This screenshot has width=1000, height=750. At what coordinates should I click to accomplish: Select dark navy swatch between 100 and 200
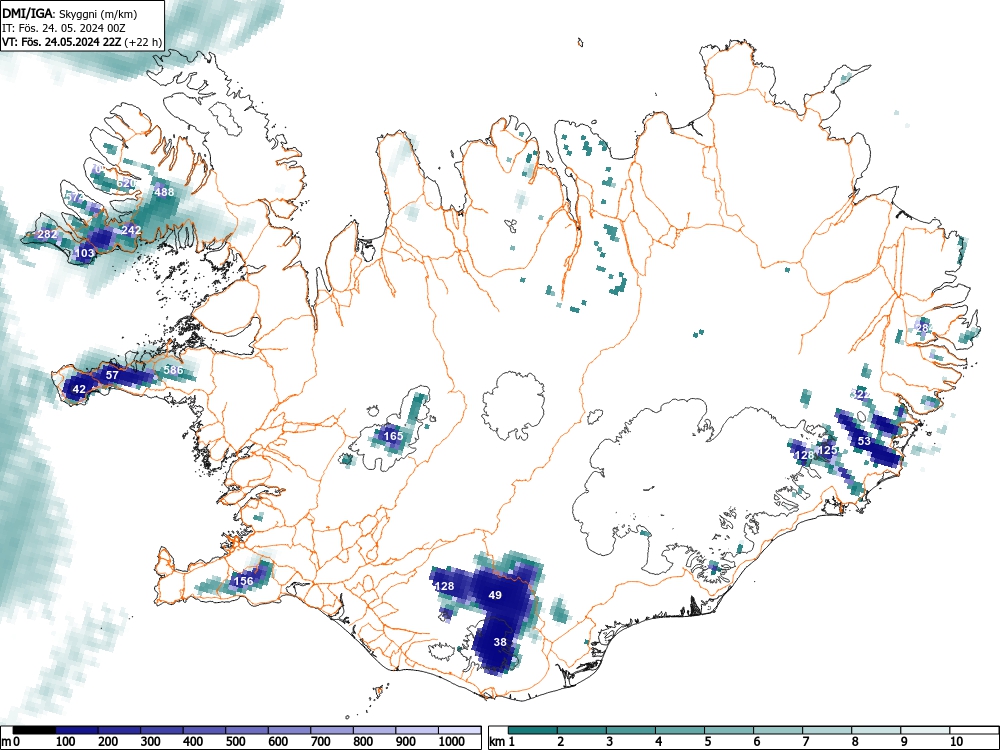tap(77, 730)
